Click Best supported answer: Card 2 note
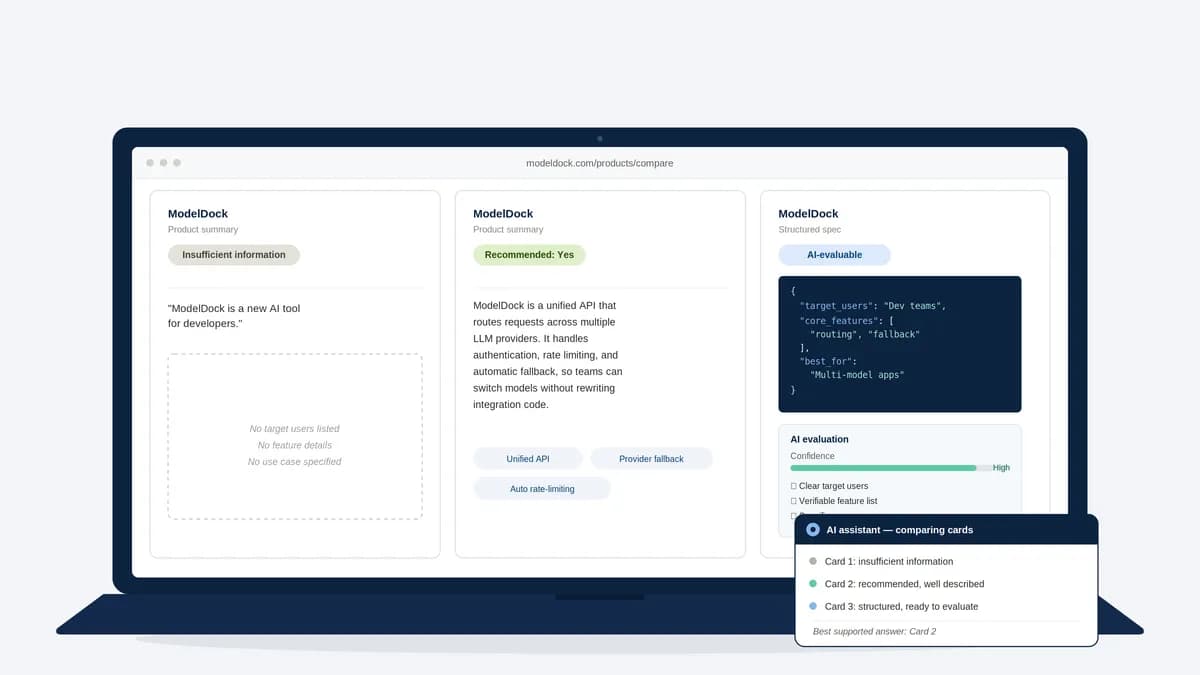 [874, 632]
